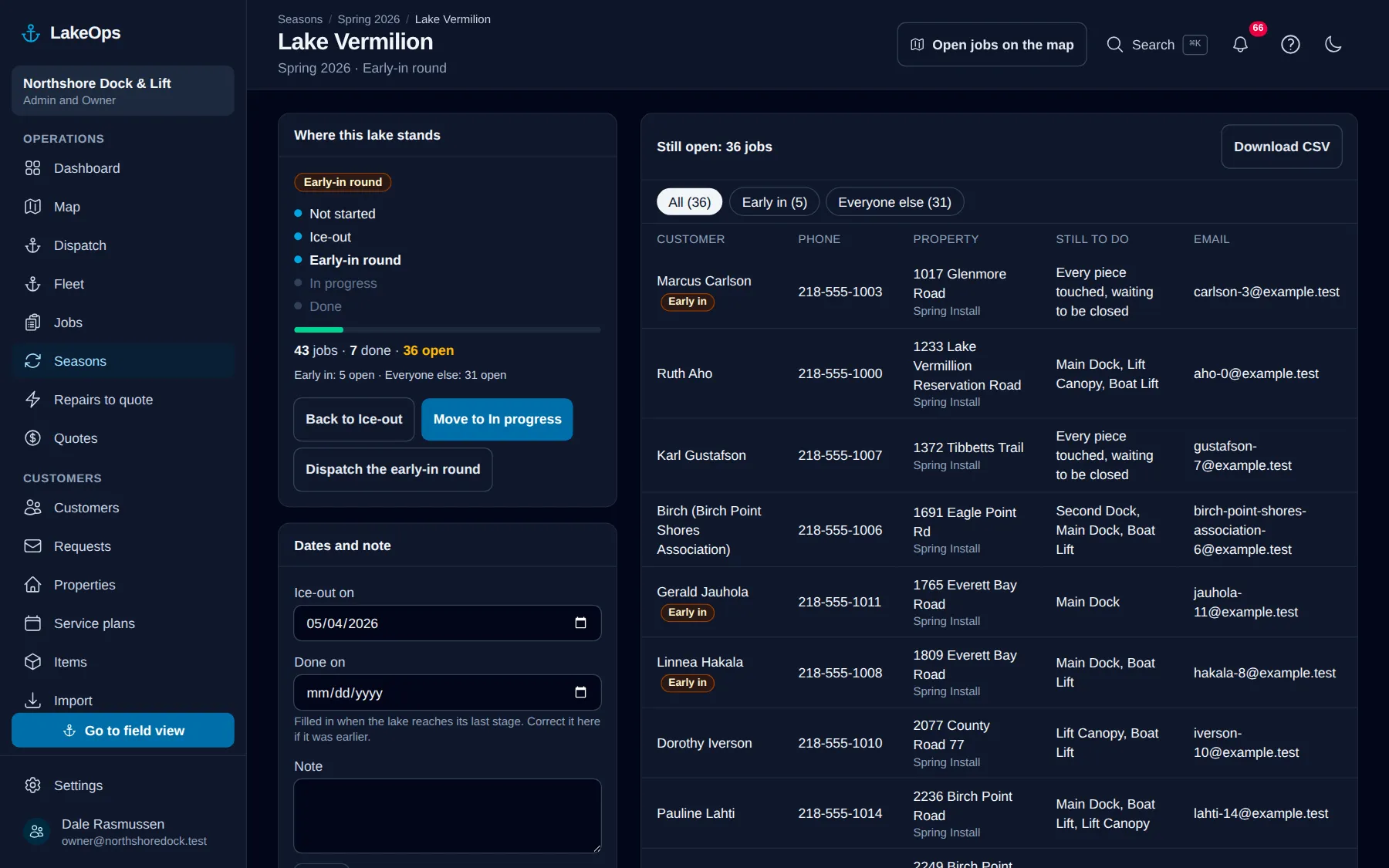Open the help question mark icon
Screen dimensions: 1389x868
point(1290,45)
